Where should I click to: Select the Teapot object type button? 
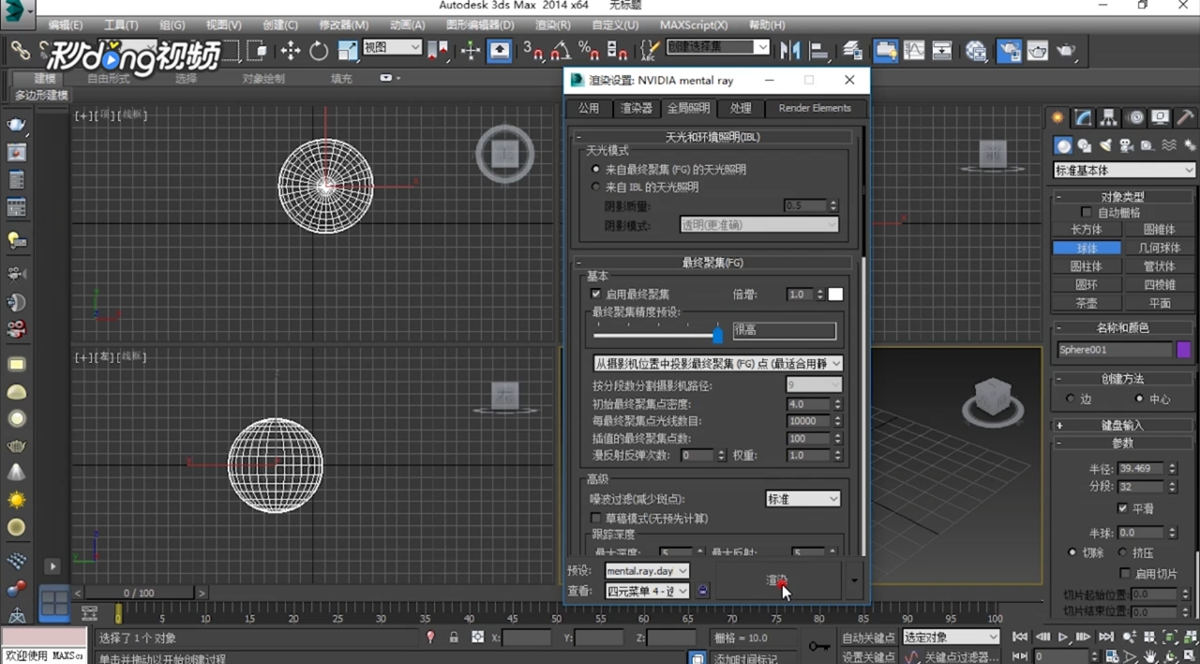click(1086, 303)
